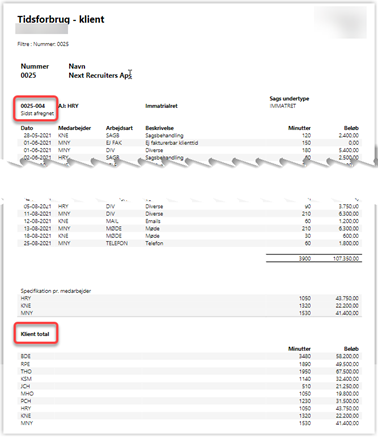Click 'KNE' under Specifikation pr. medarbejder
This screenshot has width=378, height=437.
[26, 306]
